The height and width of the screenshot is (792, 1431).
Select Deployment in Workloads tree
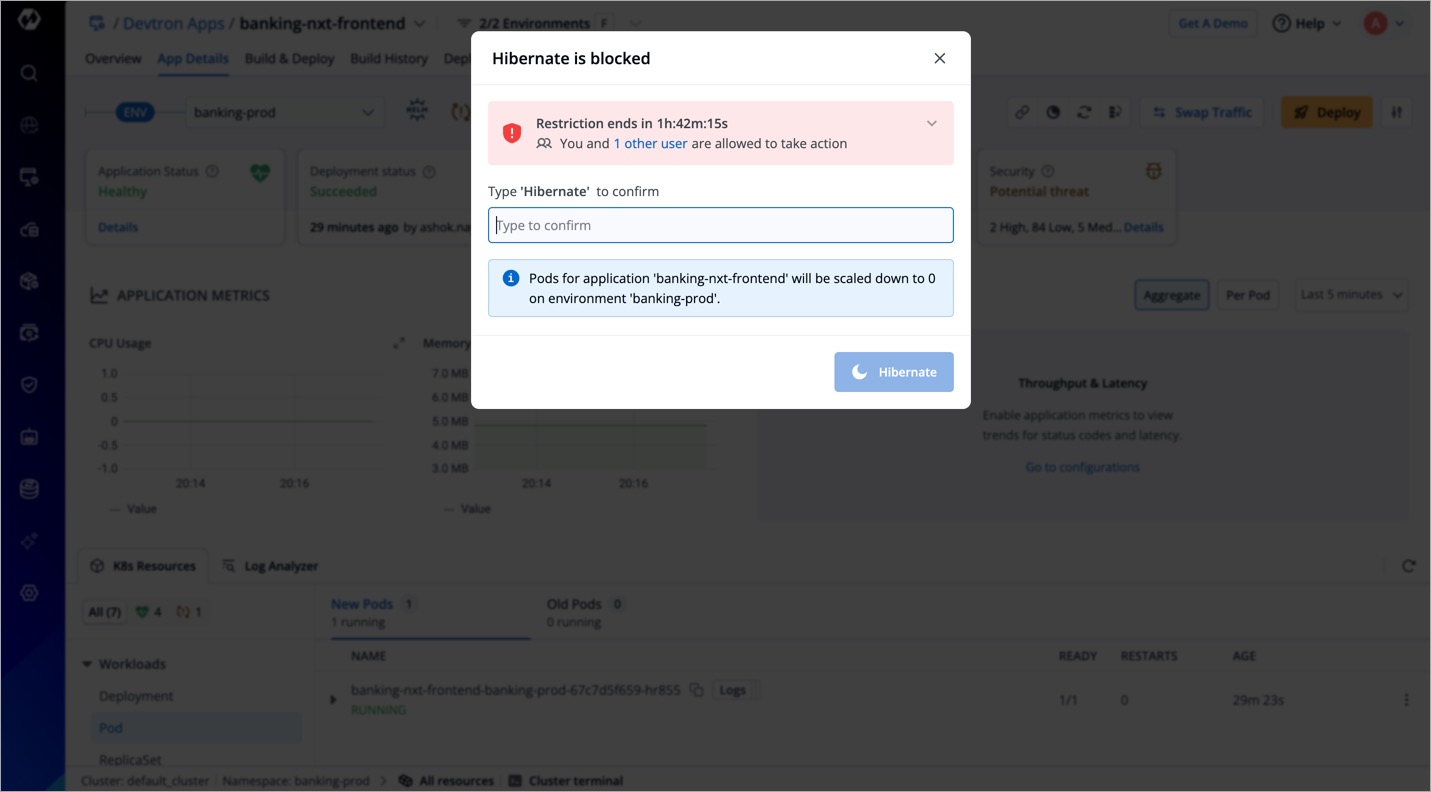[x=136, y=696]
